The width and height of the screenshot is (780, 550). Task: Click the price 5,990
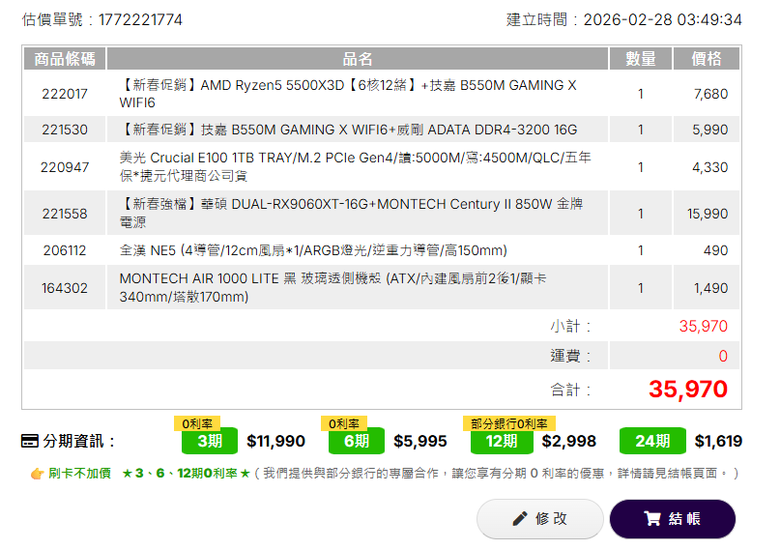tap(710, 130)
